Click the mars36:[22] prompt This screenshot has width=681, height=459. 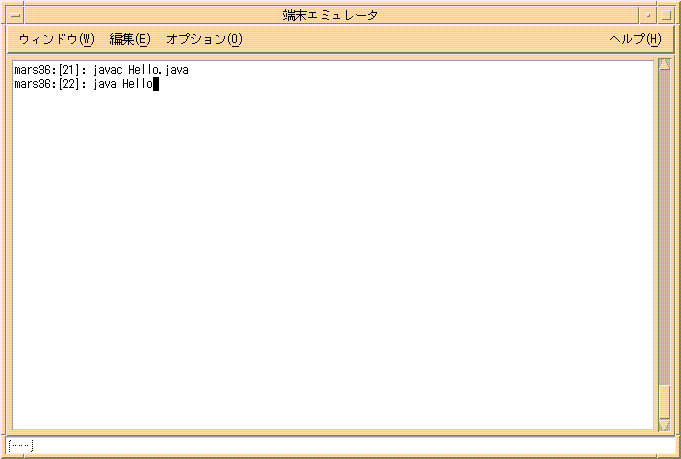tap(46, 85)
